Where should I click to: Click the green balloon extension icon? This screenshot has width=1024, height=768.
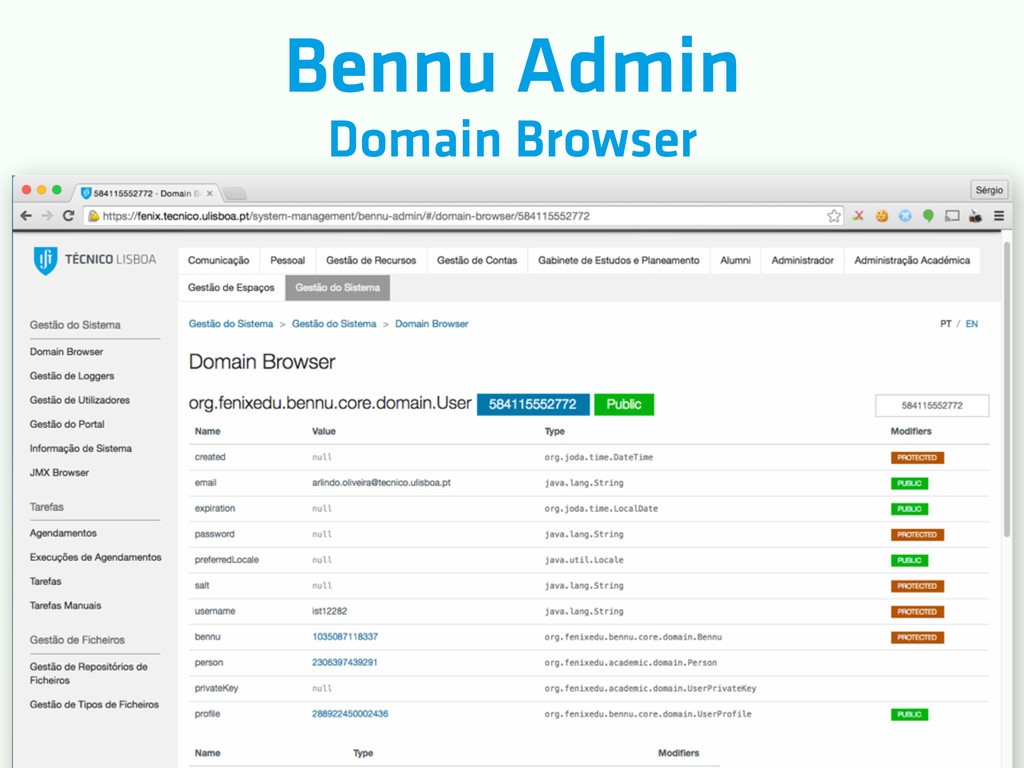(928, 216)
